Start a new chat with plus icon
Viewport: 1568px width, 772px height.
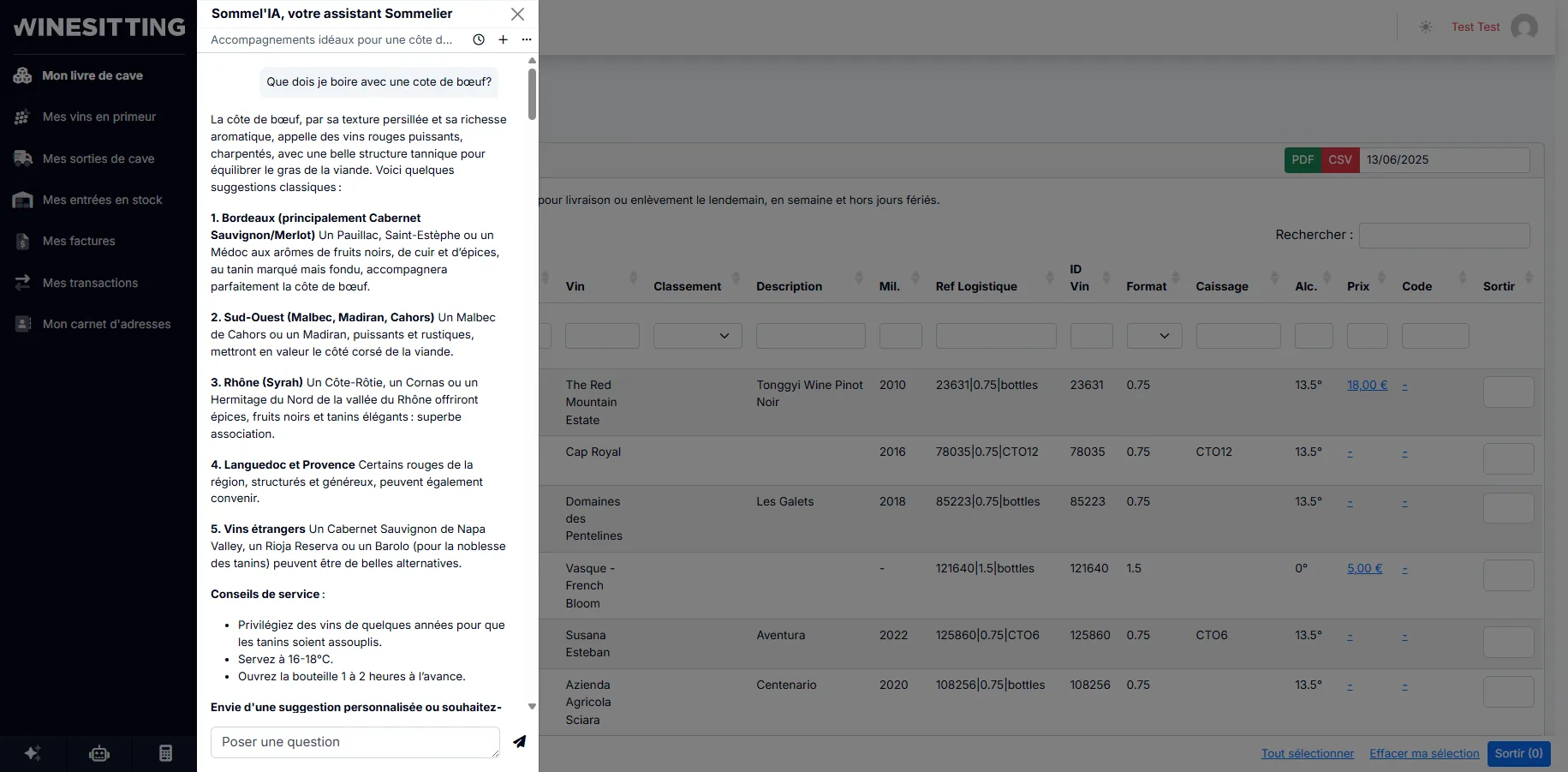tap(503, 39)
